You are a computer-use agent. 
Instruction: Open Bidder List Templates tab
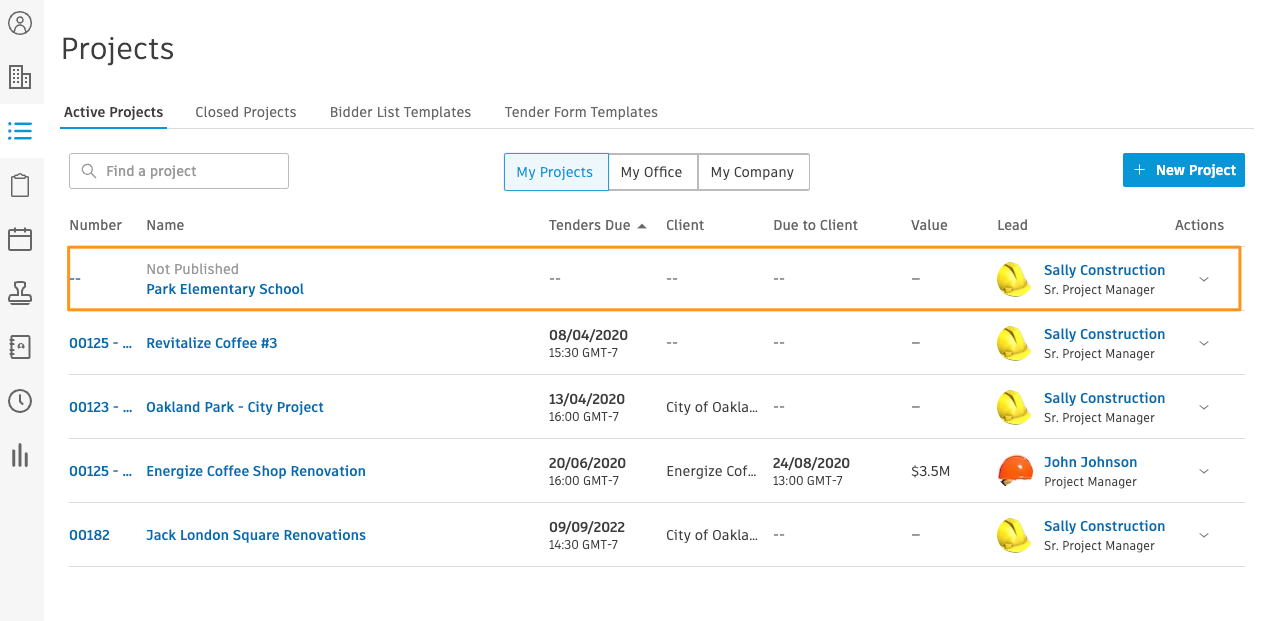click(400, 112)
